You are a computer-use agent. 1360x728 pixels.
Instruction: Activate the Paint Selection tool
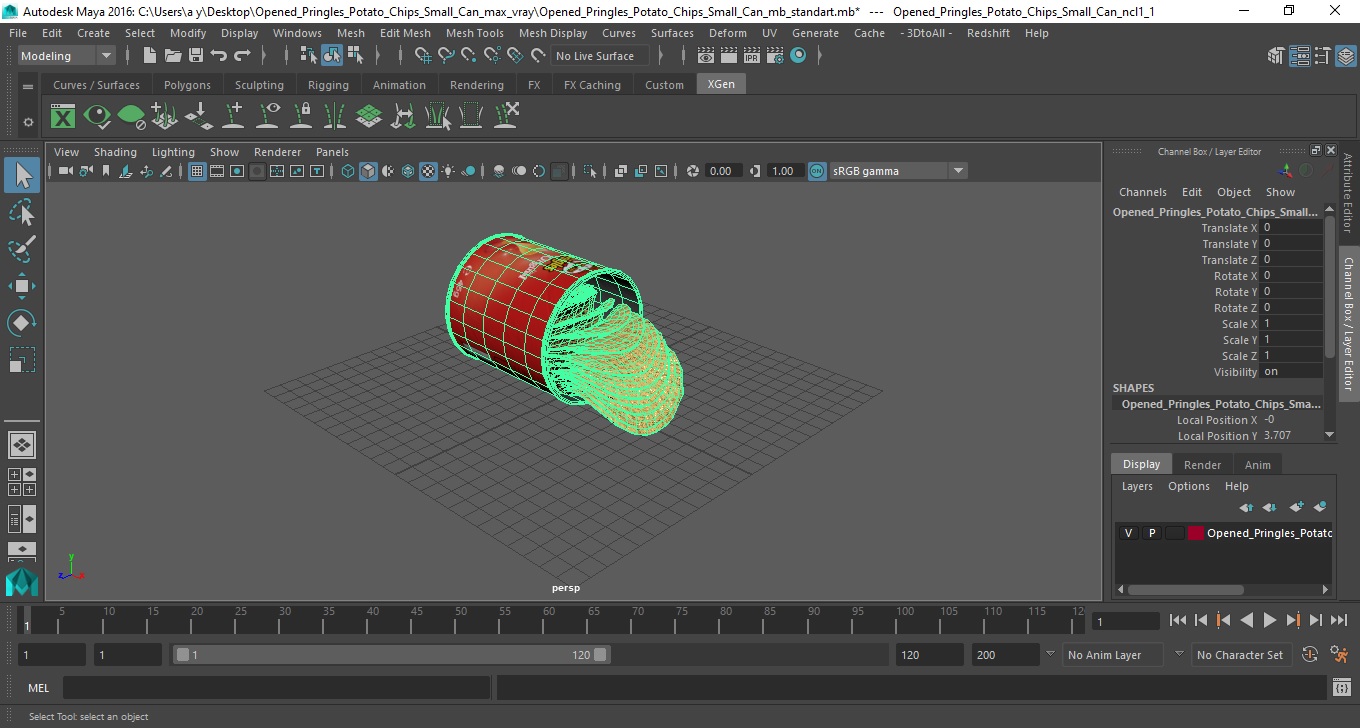(x=22, y=249)
